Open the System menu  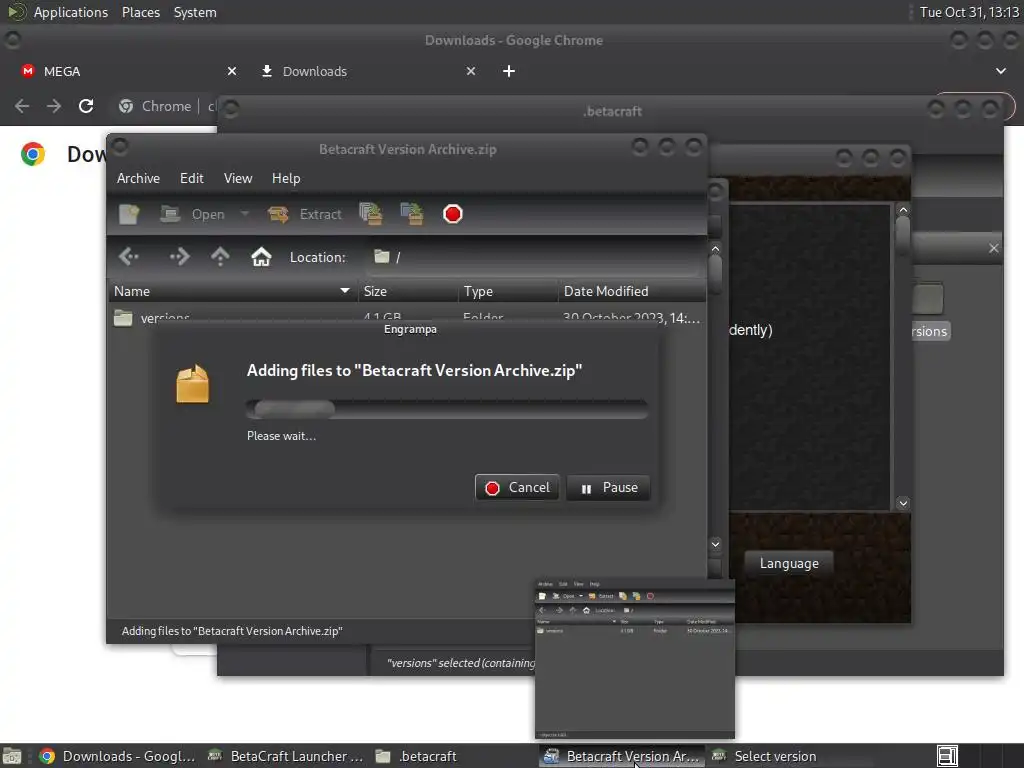[x=195, y=12]
